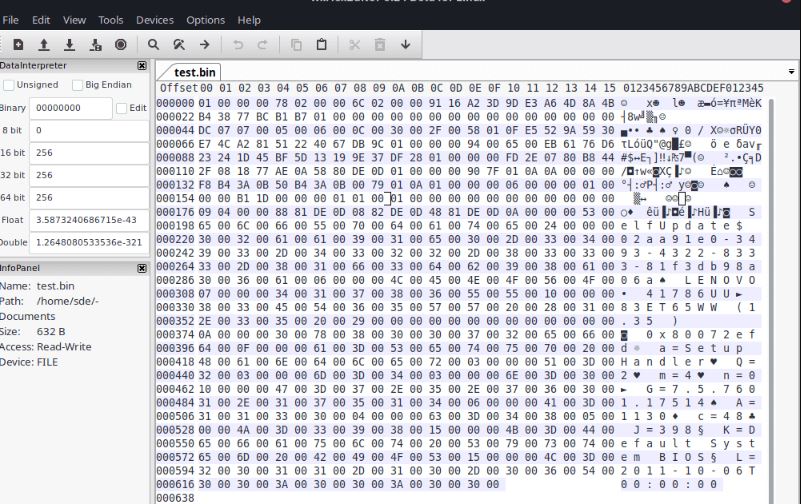Viewport: 801px width, 504px height.
Task: Close the InfoPanel panel
Action: tap(142, 268)
